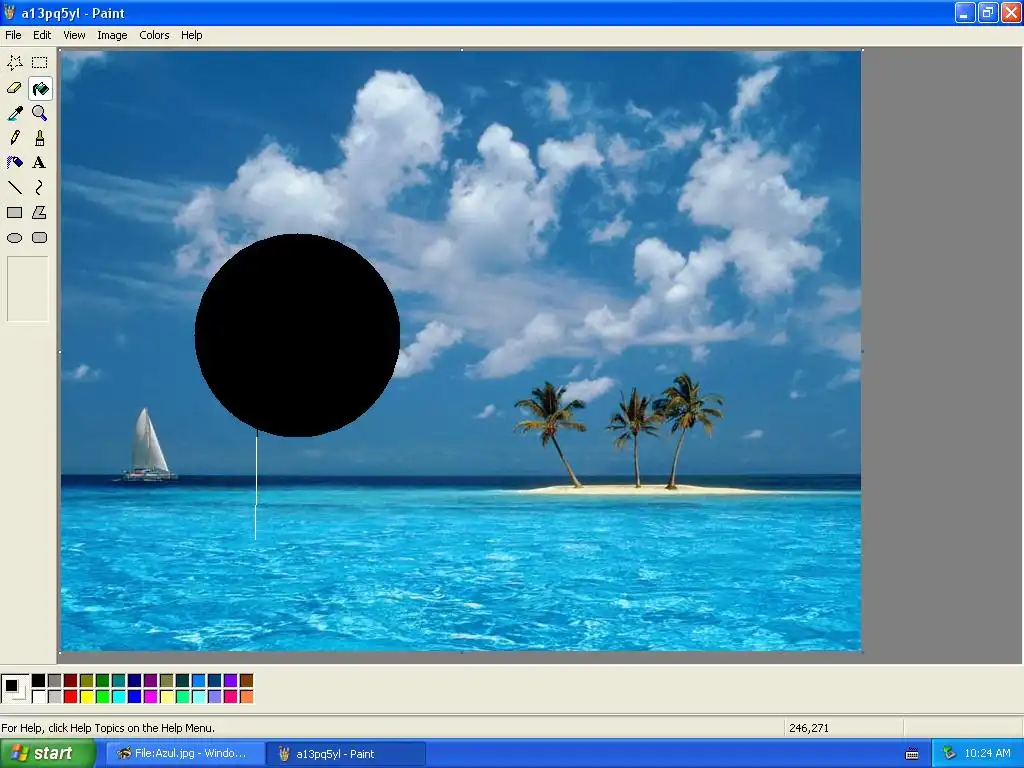This screenshot has width=1024, height=768.
Task: Choose the dark green swatch
Action: pyautogui.click(x=103, y=680)
